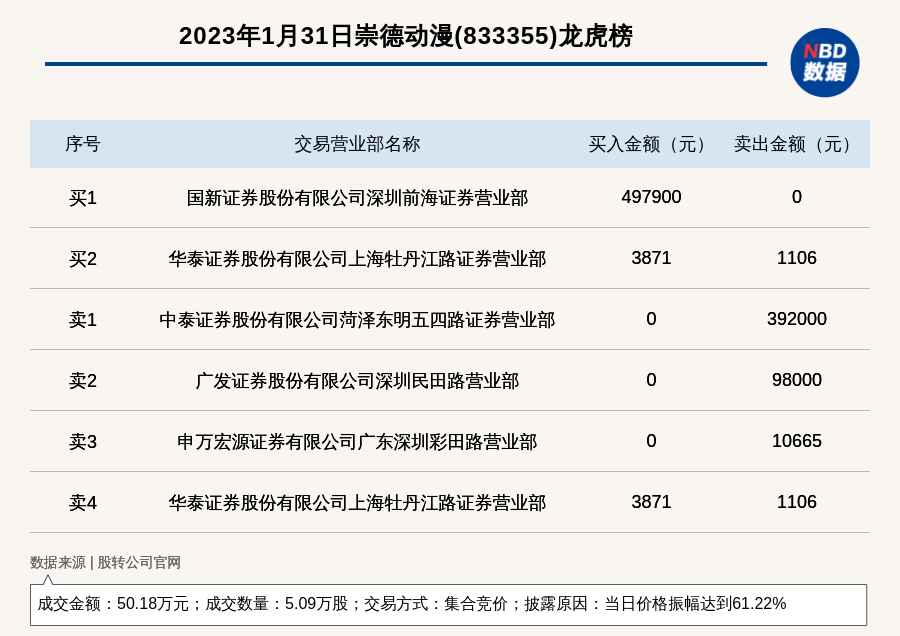Click the buy amount 0 in row 卖2
The height and width of the screenshot is (636, 900).
click(651, 380)
